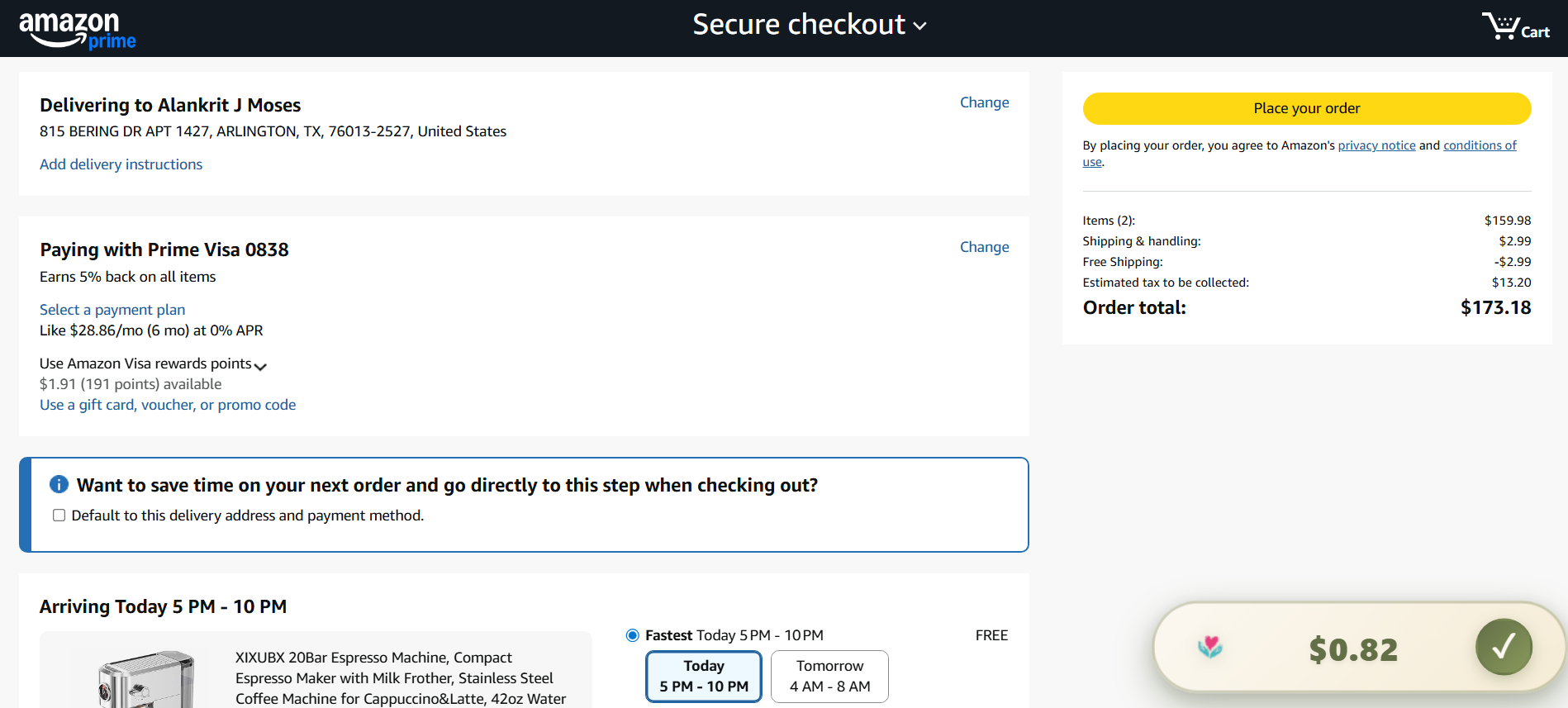This screenshot has width=1568, height=708.
Task: Open gift card, voucher, or promo code link
Action: click(x=168, y=405)
